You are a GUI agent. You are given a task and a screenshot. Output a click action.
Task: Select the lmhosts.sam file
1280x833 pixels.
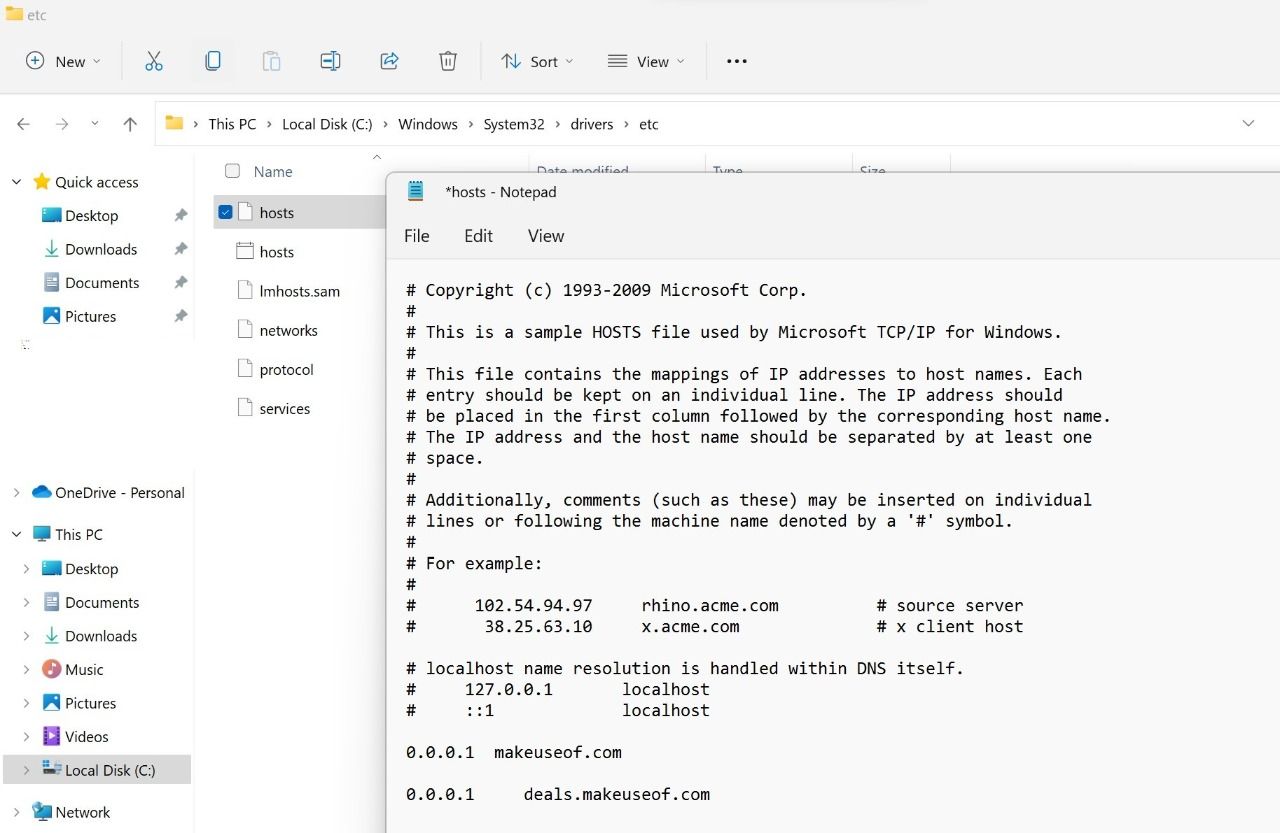299,291
